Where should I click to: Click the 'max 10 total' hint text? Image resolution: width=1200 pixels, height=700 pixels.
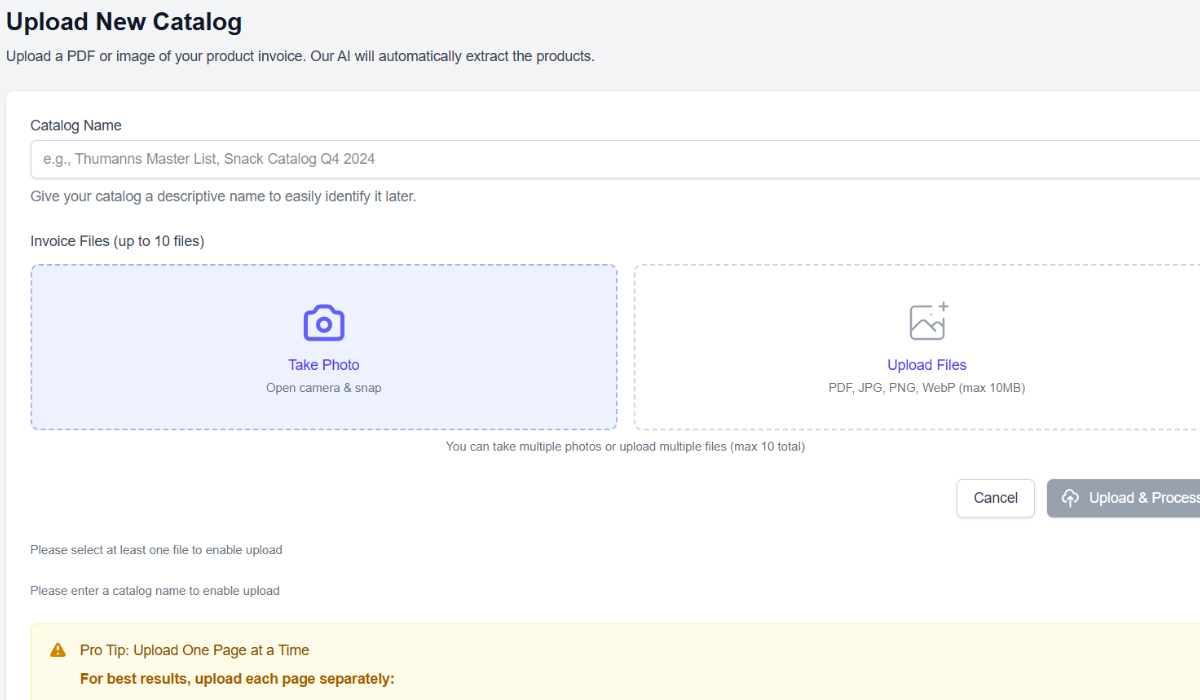pos(625,446)
